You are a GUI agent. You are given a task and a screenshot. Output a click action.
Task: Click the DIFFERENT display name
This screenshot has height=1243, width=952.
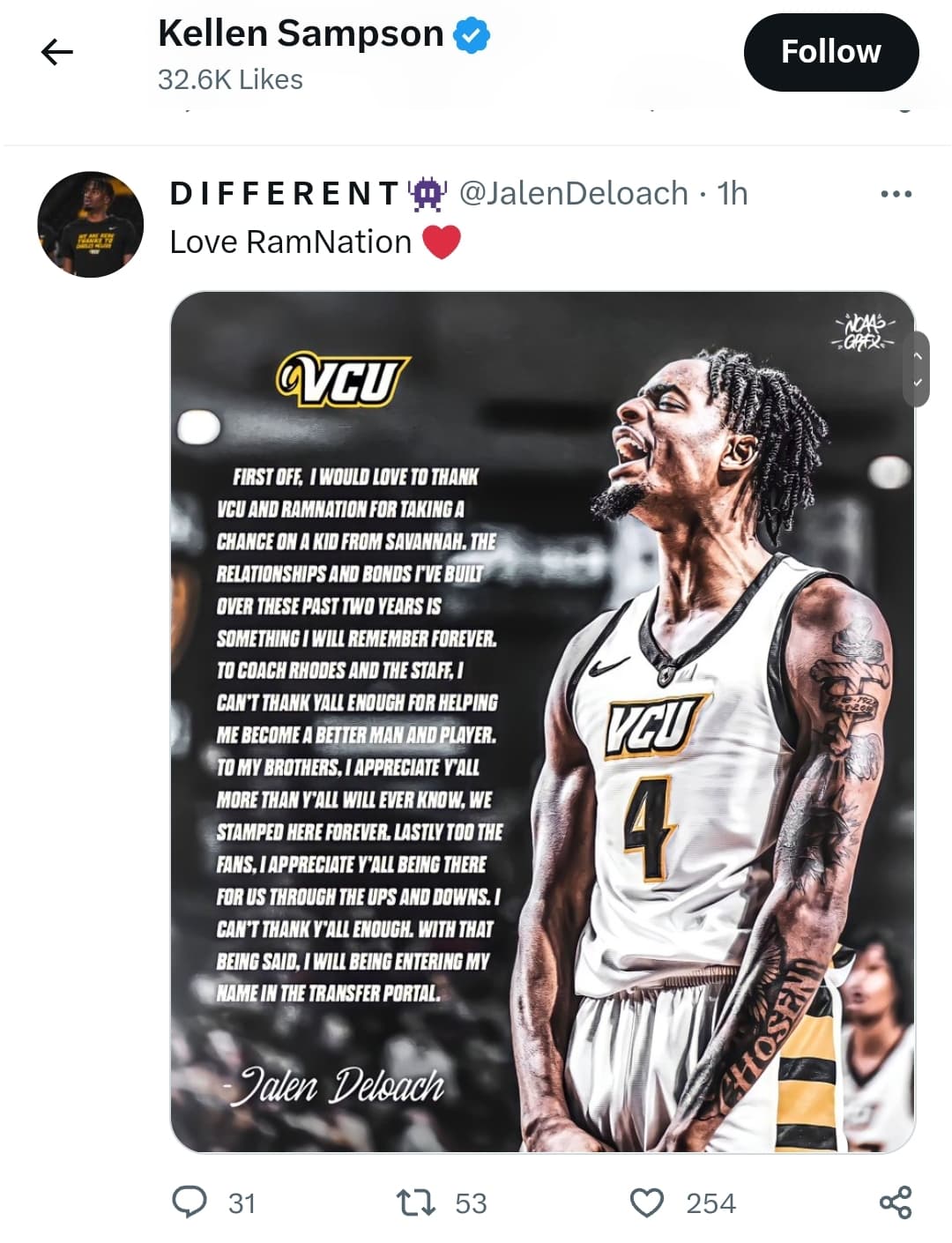[x=286, y=193]
